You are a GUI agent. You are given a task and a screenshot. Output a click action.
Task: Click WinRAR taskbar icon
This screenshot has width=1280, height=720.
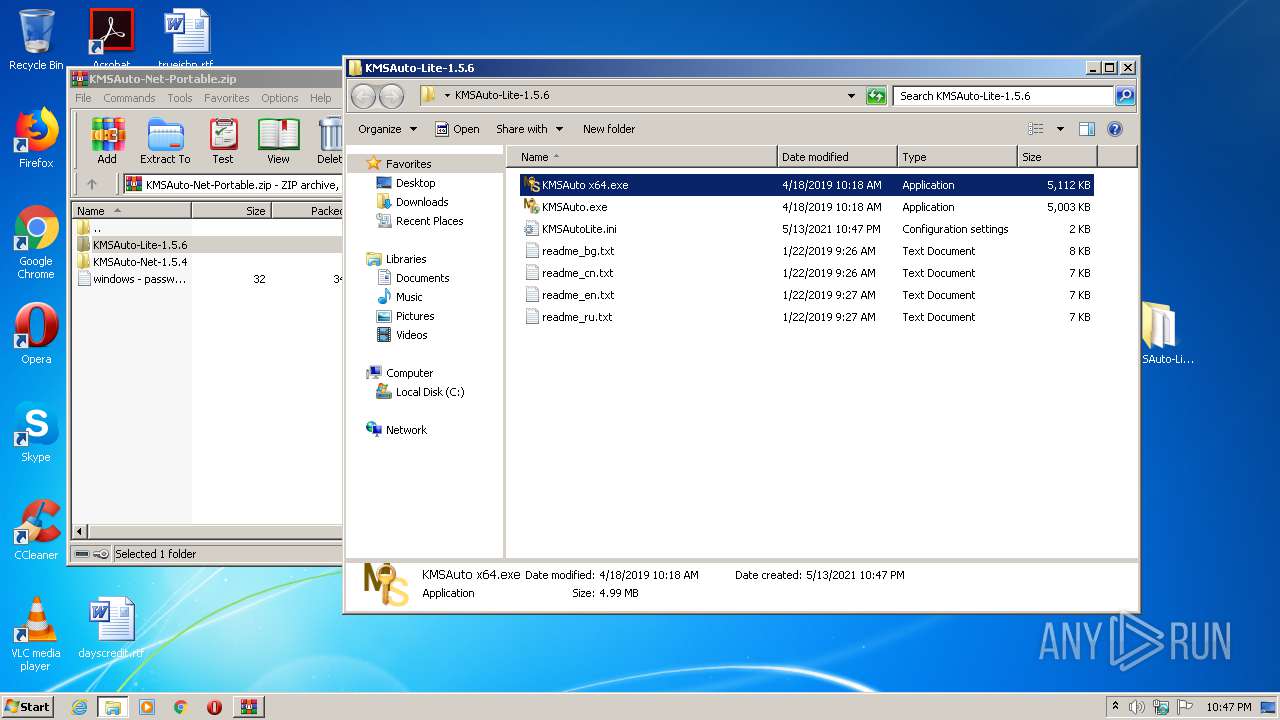click(x=248, y=706)
